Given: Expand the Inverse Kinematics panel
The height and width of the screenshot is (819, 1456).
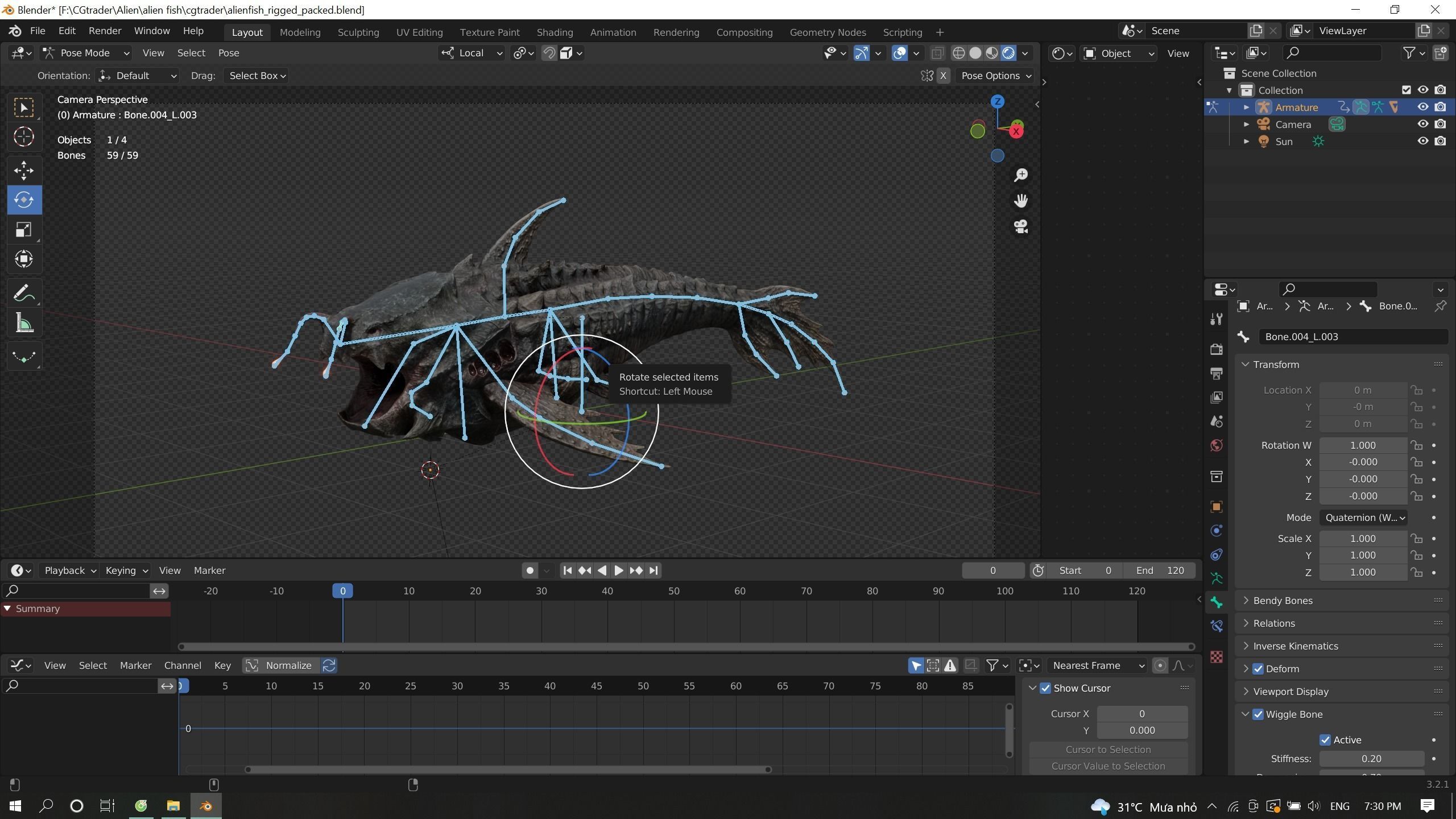Looking at the screenshot, I should [1295, 646].
